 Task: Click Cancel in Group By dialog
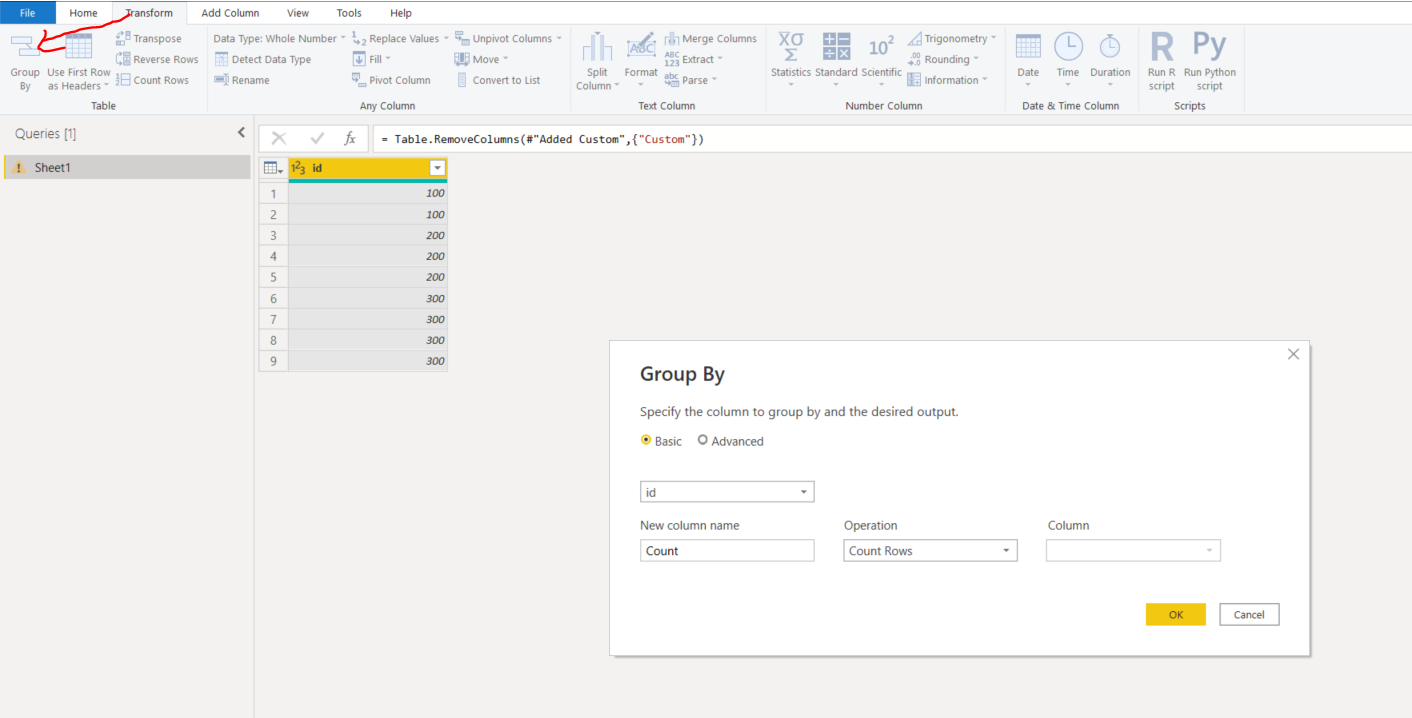1249,615
